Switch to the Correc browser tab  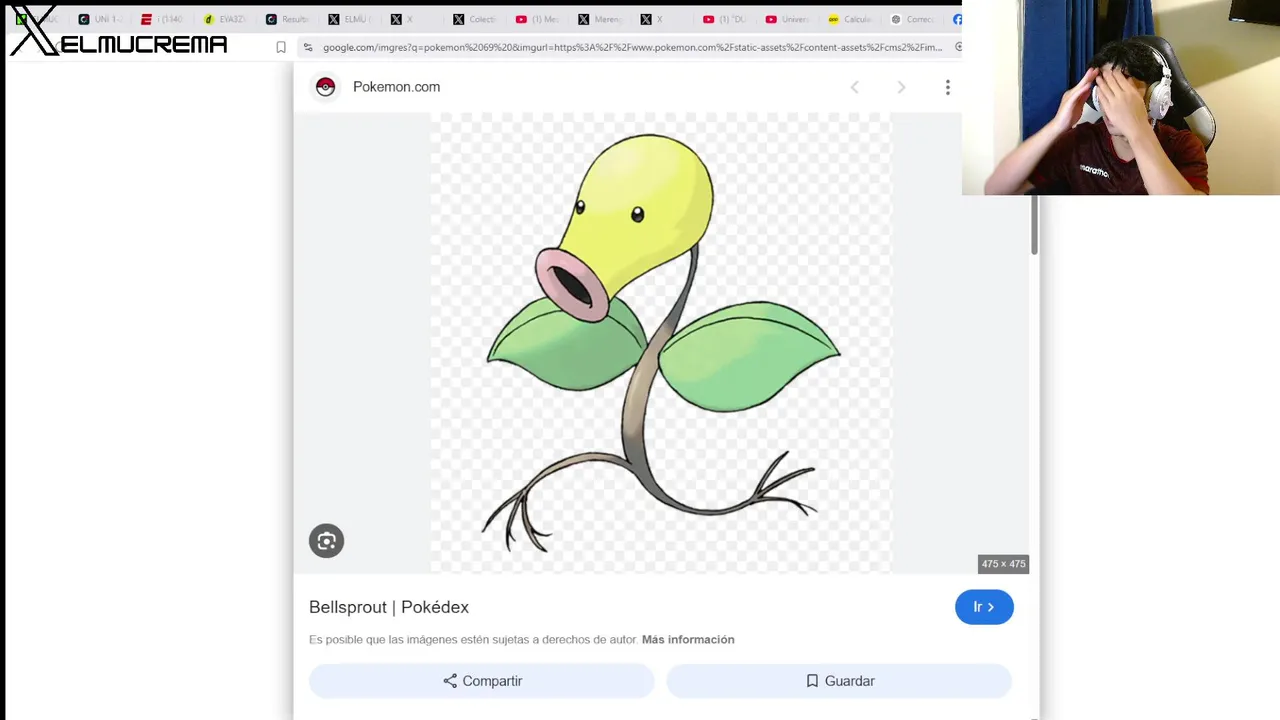tap(914, 19)
